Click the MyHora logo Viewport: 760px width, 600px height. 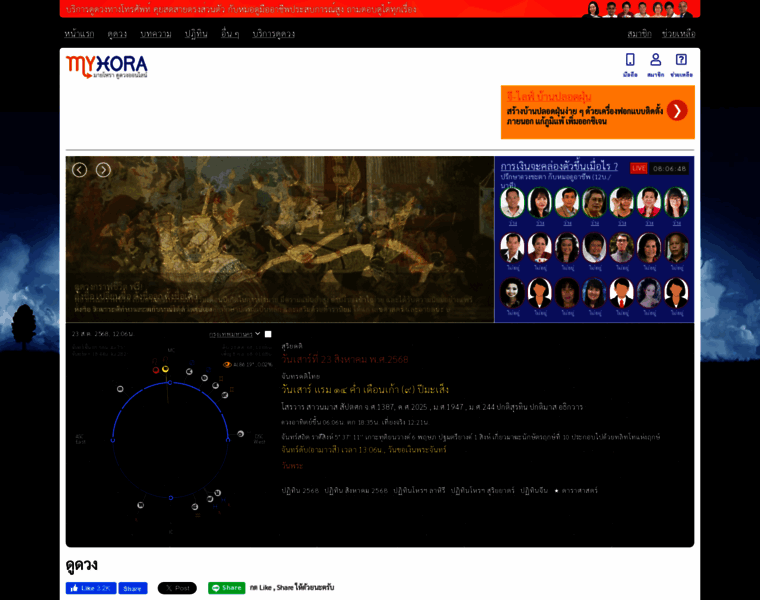pyautogui.click(x=107, y=66)
